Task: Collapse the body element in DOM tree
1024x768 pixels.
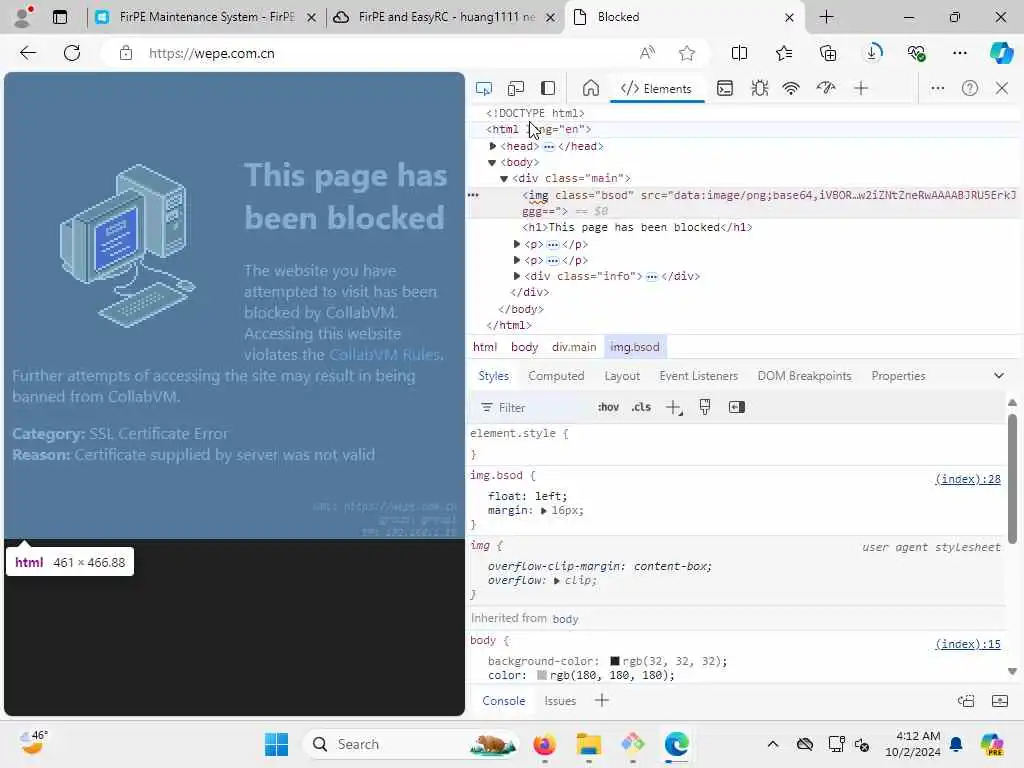Action: [x=492, y=163]
